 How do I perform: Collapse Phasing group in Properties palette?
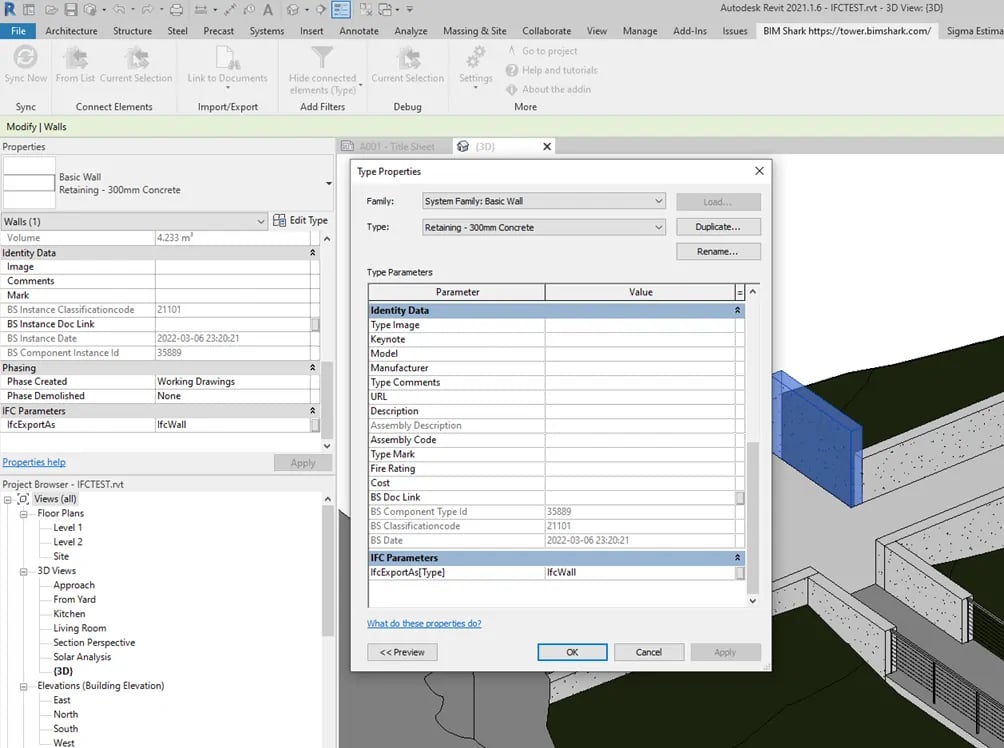coord(312,368)
